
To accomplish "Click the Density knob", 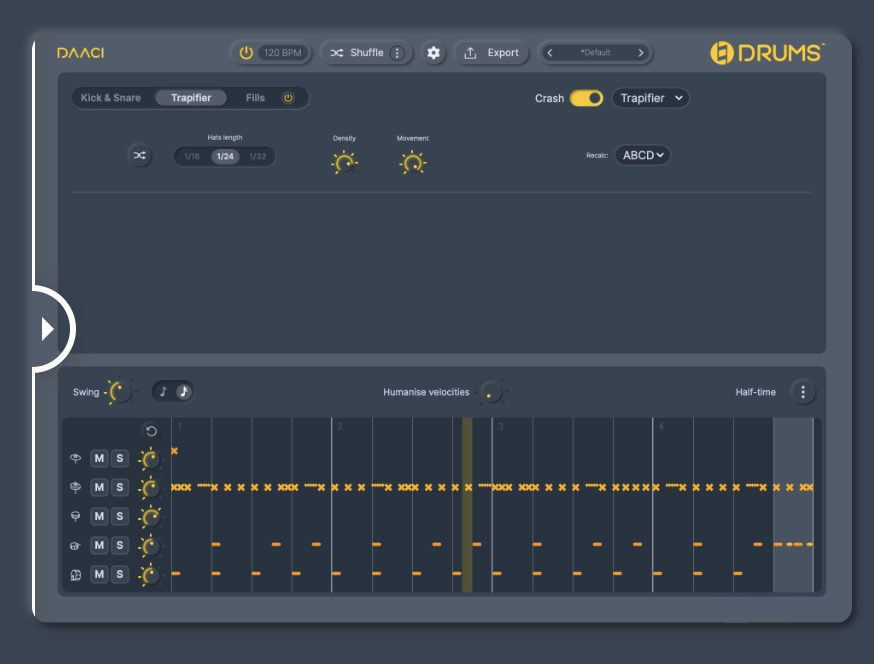I will tap(344, 162).
